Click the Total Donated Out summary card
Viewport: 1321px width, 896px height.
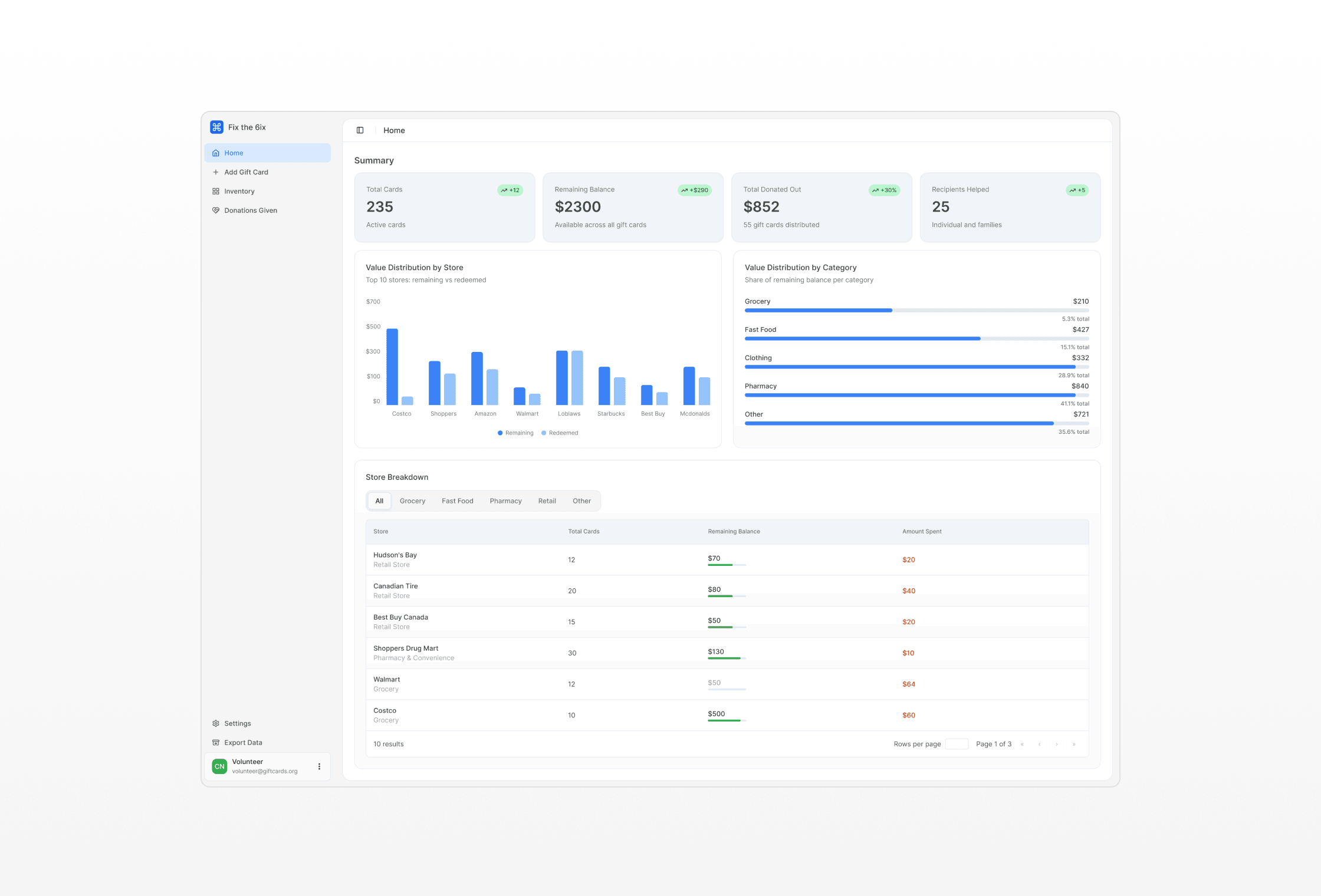point(821,207)
